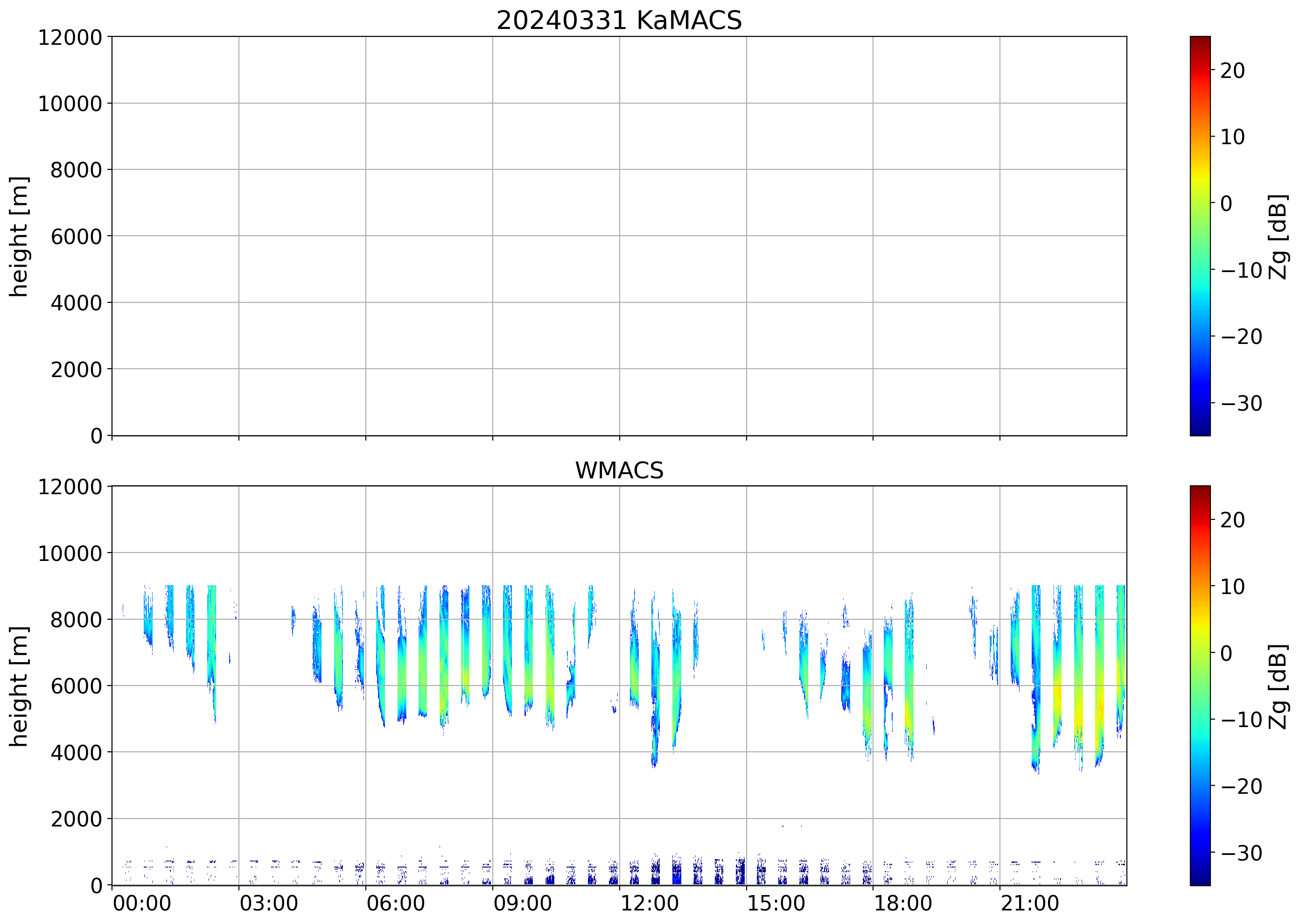The image size is (1300, 924).
Task: Click the top plot's color bar
Action: (x=1199, y=236)
